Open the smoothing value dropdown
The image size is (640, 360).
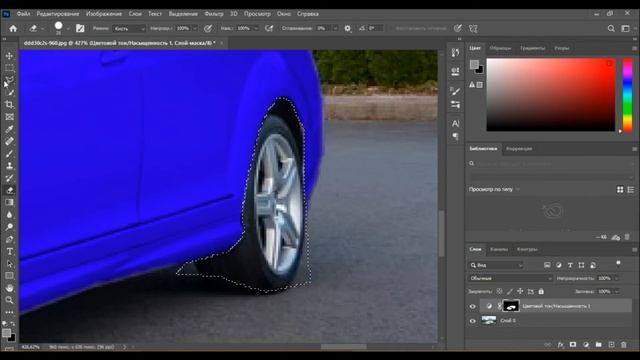pyautogui.click(x=335, y=29)
